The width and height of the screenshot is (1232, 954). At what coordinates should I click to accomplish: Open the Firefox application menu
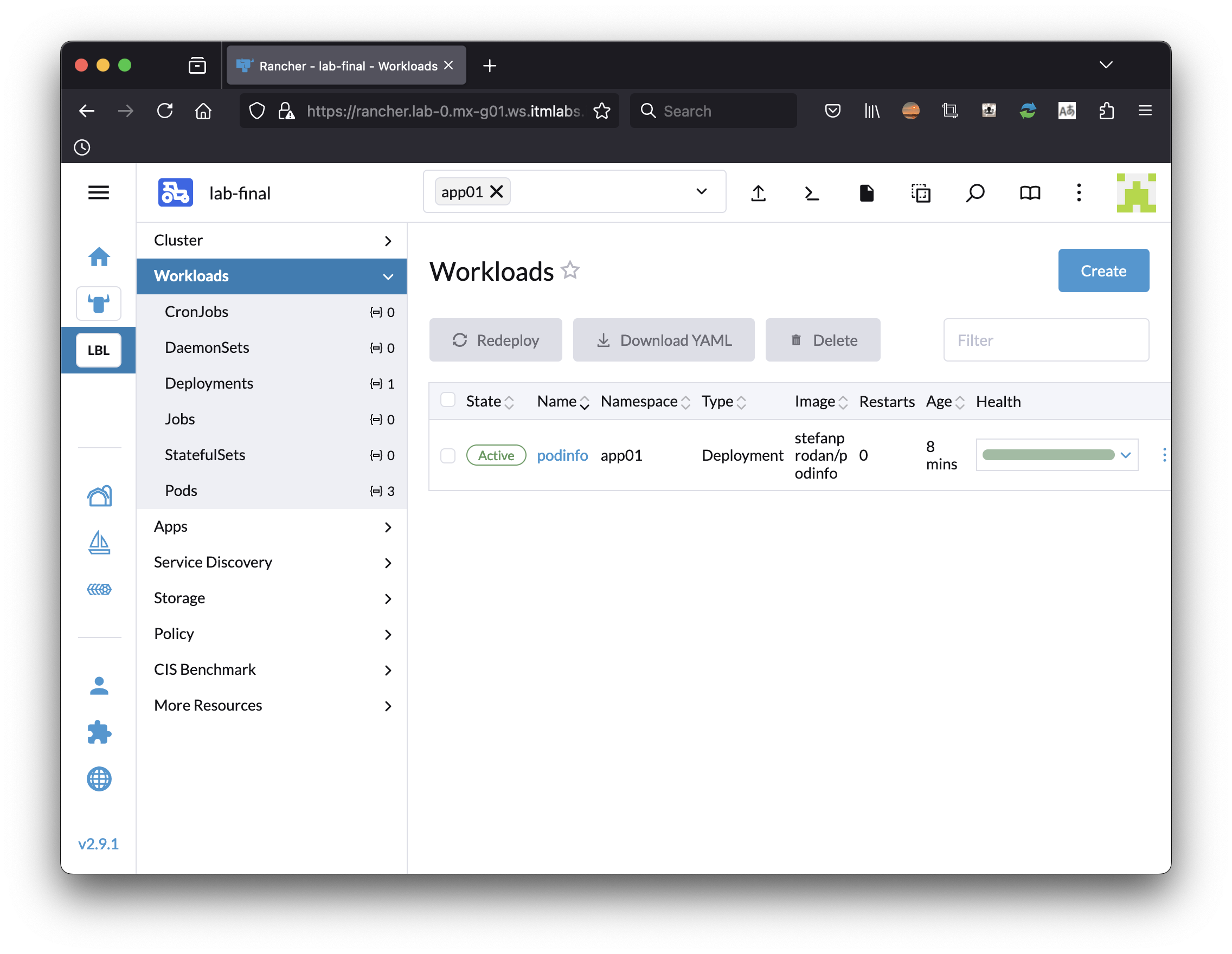1145,111
